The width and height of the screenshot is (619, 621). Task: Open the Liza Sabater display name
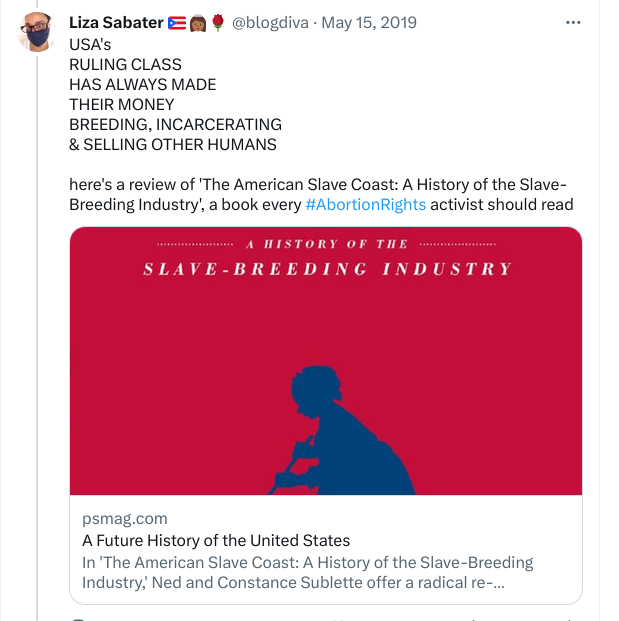[116, 23]
